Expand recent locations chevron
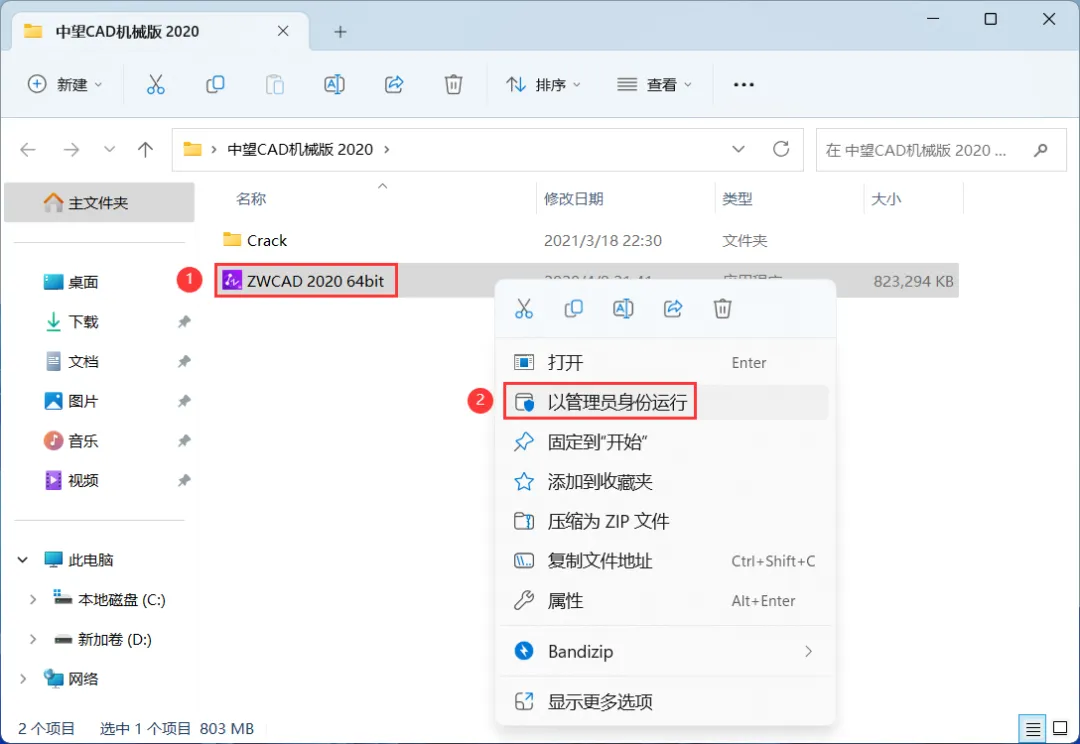The image size is (1080, 744). tap(109, 149)
